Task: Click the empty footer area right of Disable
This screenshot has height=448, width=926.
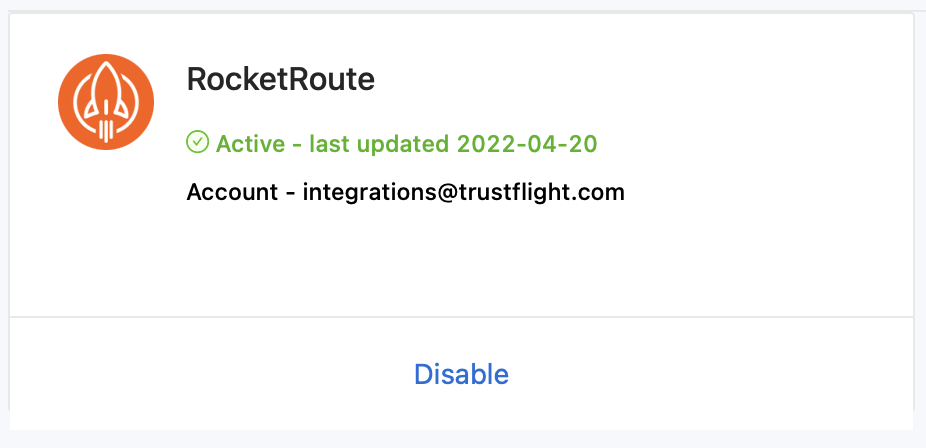Action: pos(720,374)
